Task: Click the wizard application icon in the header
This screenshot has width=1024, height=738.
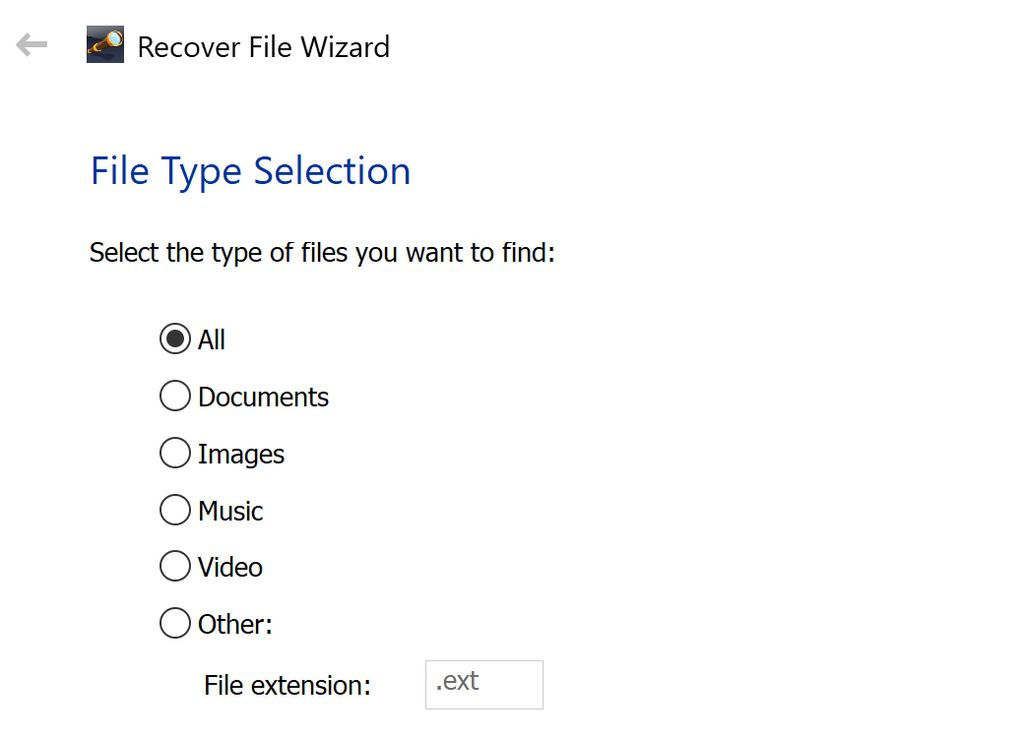Action: click(104, 44)
